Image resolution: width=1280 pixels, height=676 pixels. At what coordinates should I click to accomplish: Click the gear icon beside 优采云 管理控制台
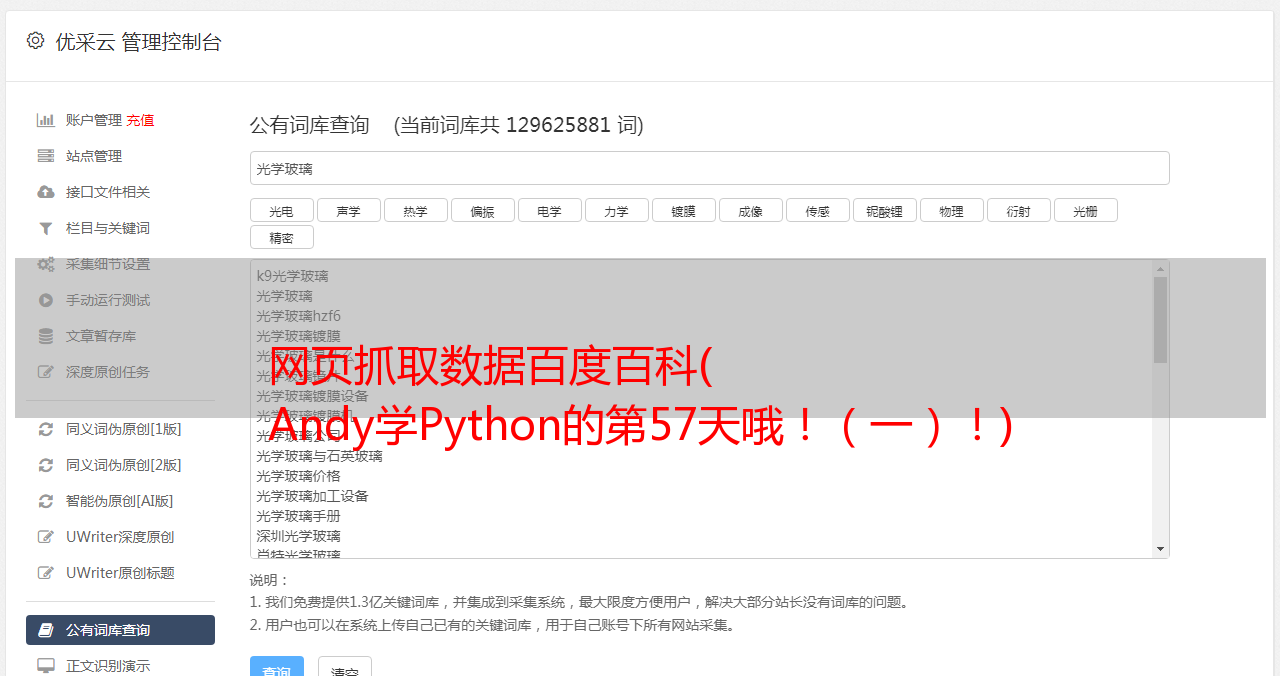pyautogui.click(x=35, y=41)
